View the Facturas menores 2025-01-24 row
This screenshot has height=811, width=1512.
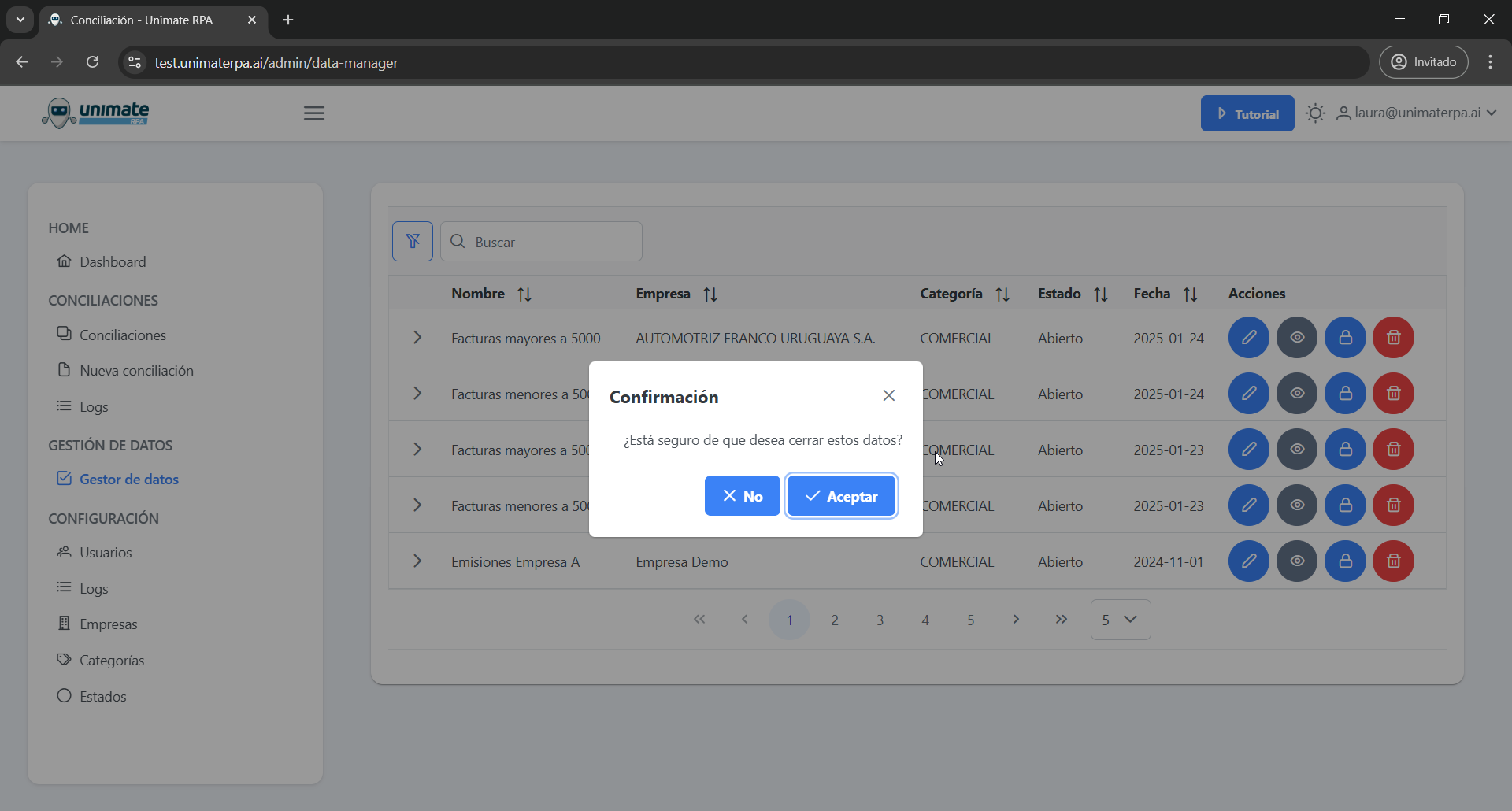[x=1297, y=394]
